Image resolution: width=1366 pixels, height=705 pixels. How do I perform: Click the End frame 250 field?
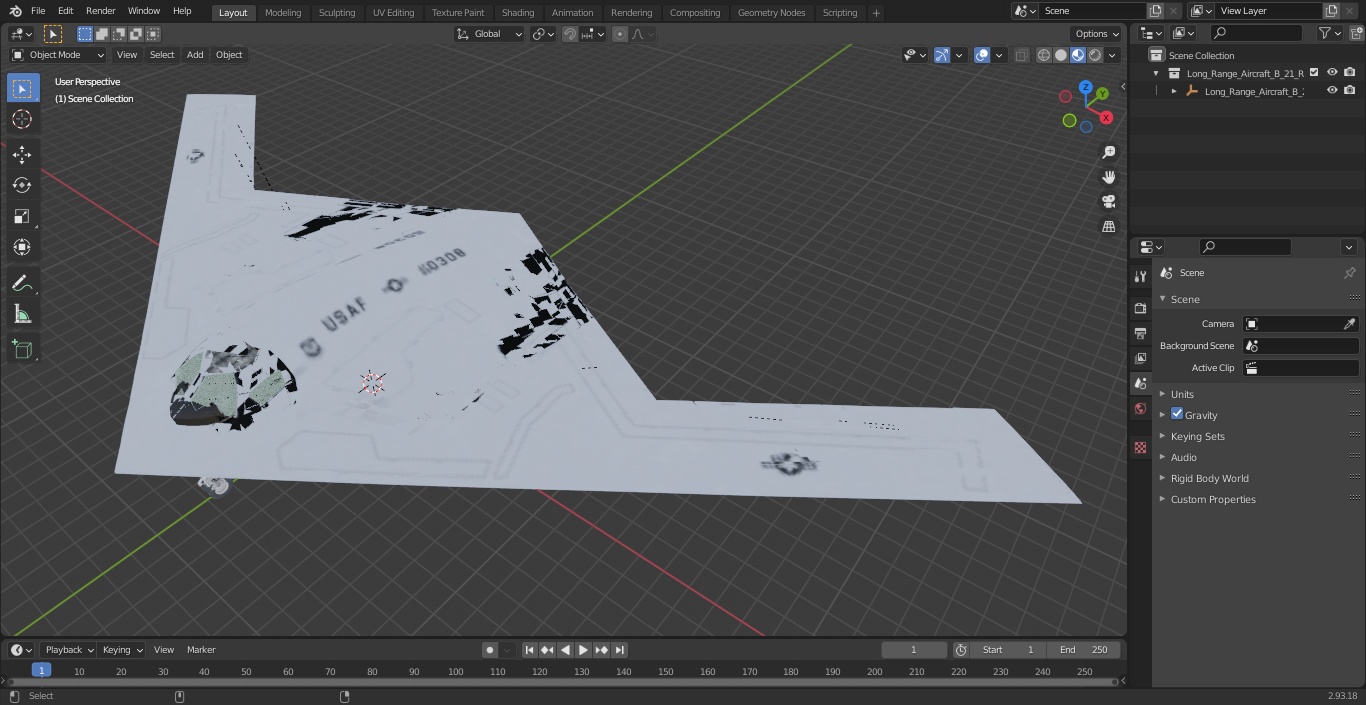point(1084,650)
